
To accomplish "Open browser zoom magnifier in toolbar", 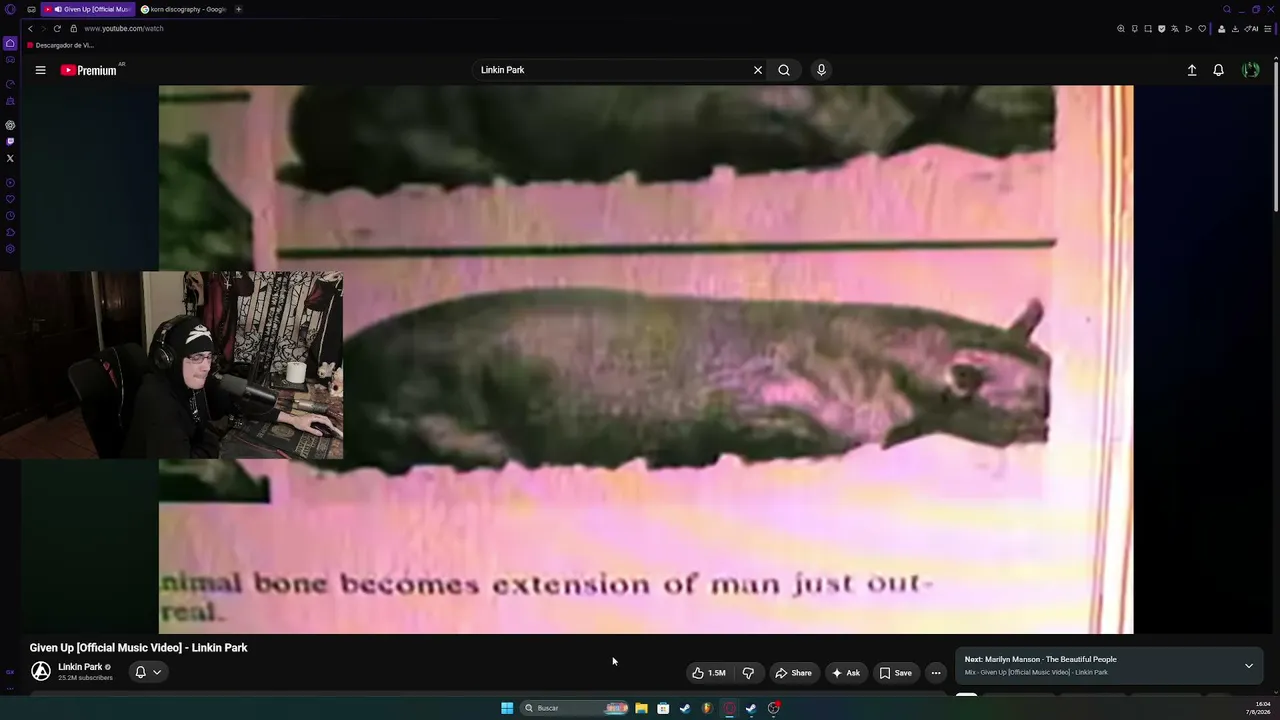I will [1121, 29].
